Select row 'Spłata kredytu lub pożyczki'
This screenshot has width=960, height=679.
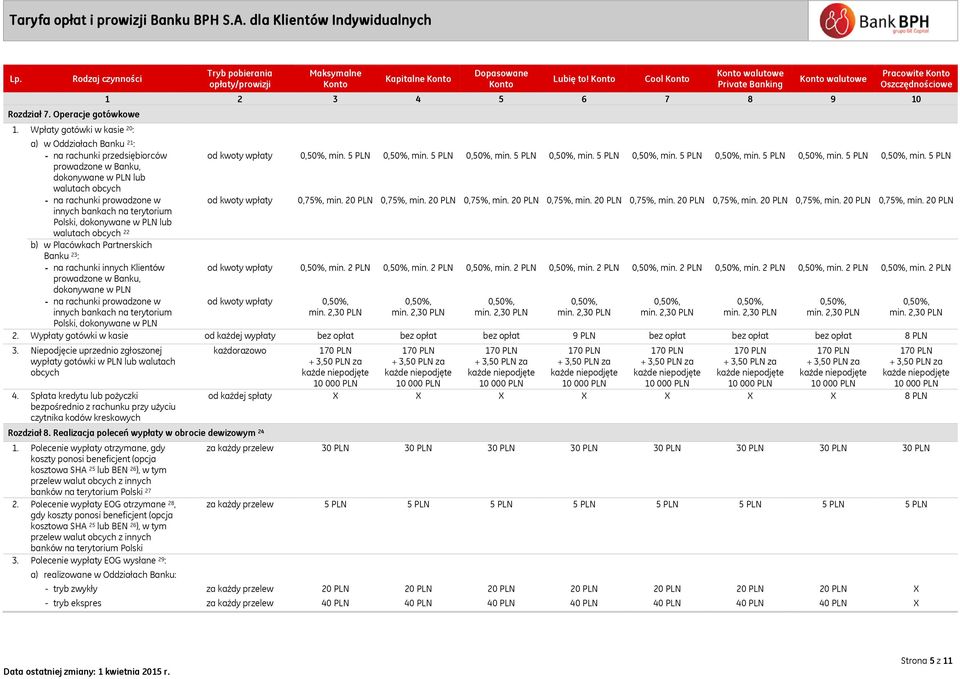tap(103, 407)
